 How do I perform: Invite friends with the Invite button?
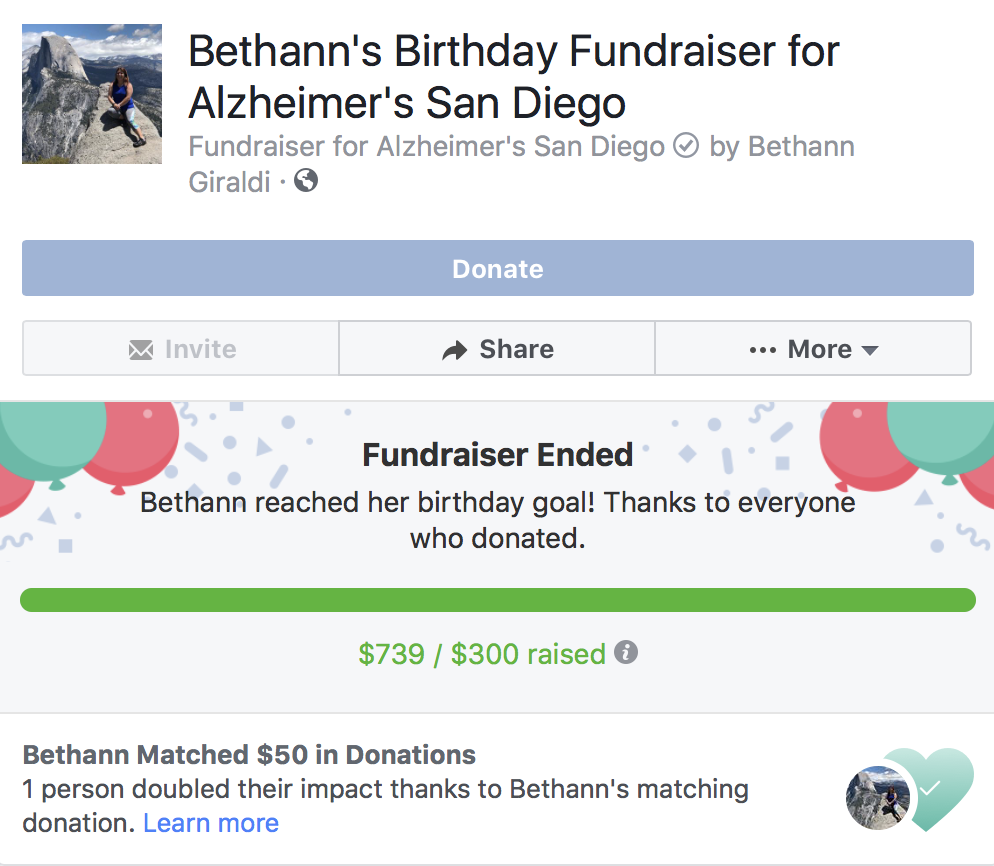181,348
